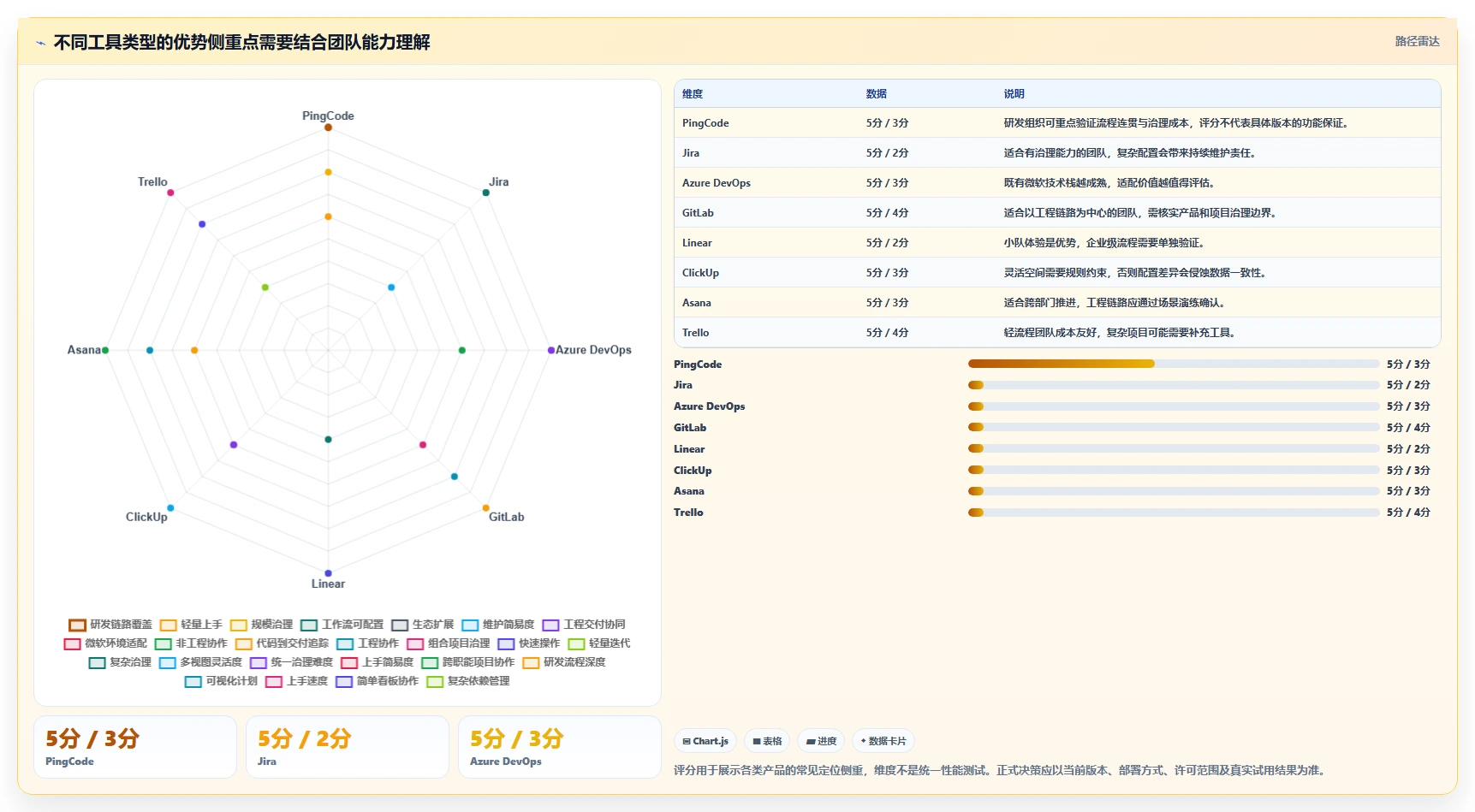The width and height of the screenshot is (1475, 812).
Task: Click the Linear axis label on radar
Action: tap(328, 584)
